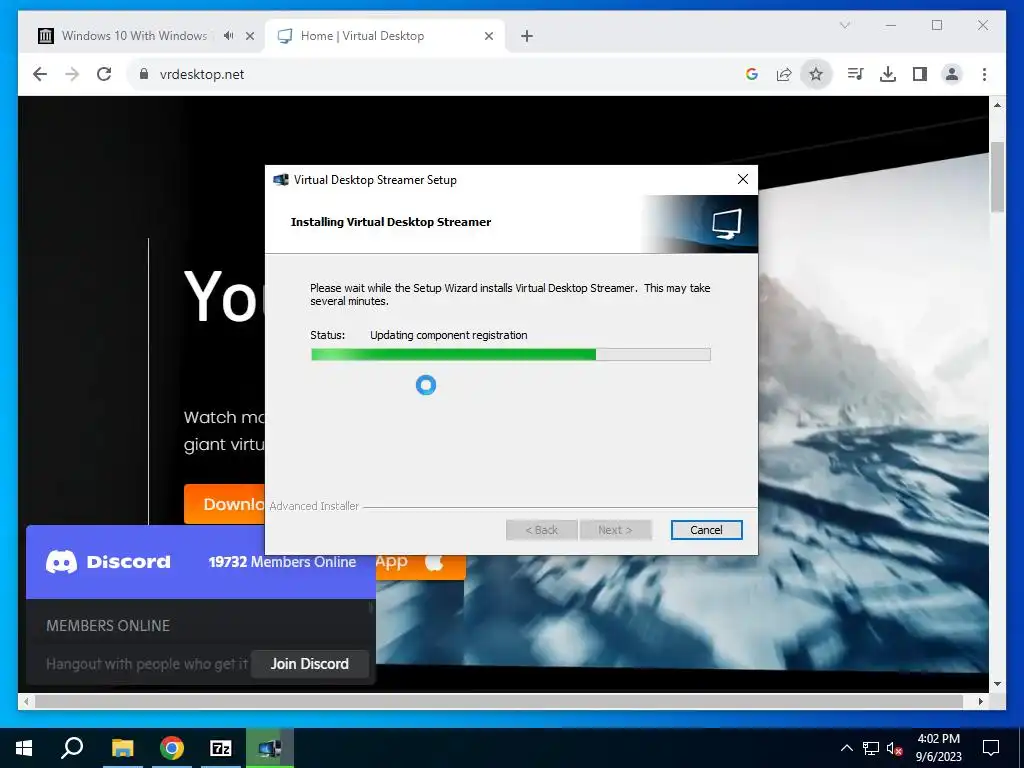The width and height of the screenshot is (1024, 768).
Task: Open the Chrome profile avatar
Action: pos(952,74)
